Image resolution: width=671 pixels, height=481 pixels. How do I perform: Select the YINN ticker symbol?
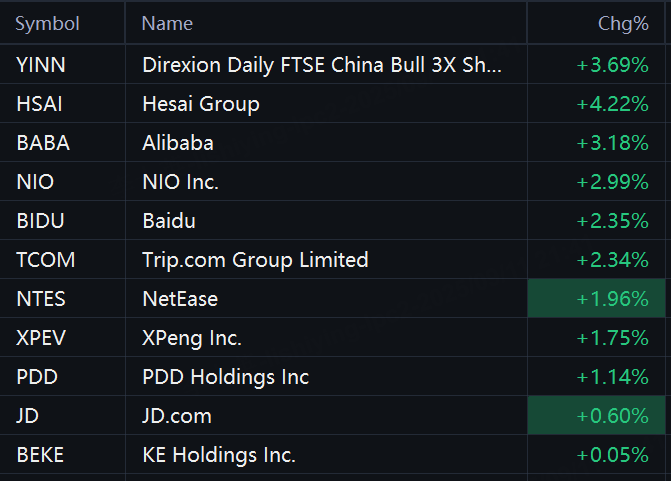click(x=41, y=65)
